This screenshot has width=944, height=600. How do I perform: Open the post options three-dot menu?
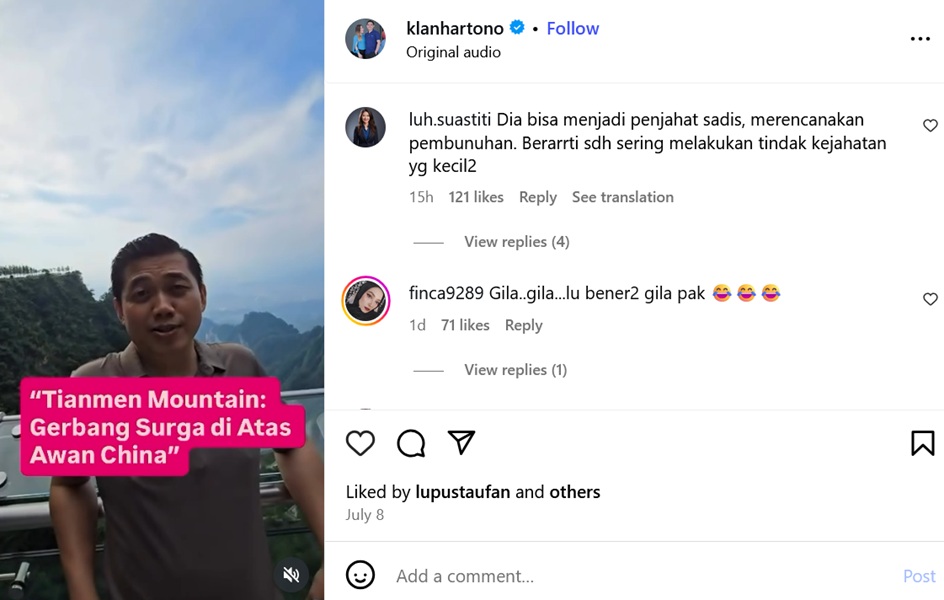[x=920, y=38]
